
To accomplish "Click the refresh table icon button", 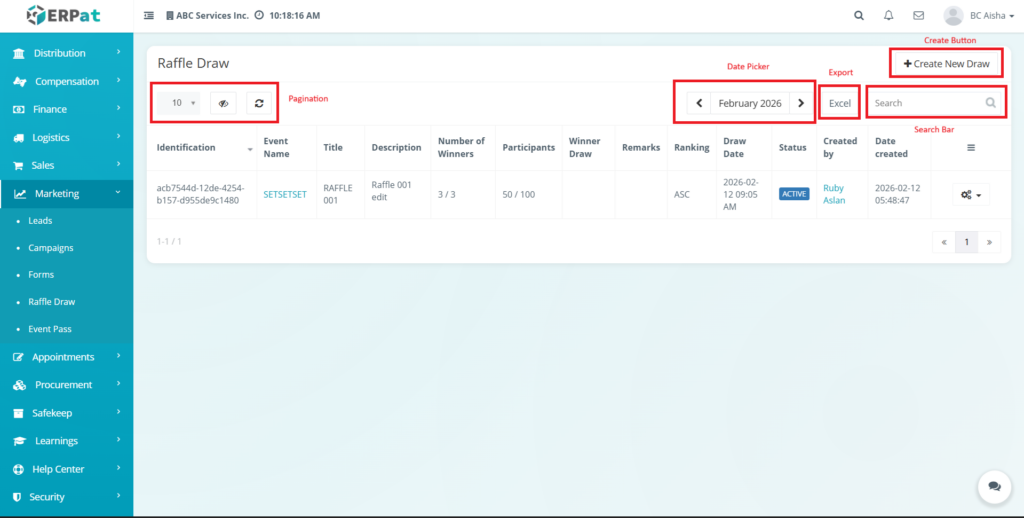I will 259,103.
